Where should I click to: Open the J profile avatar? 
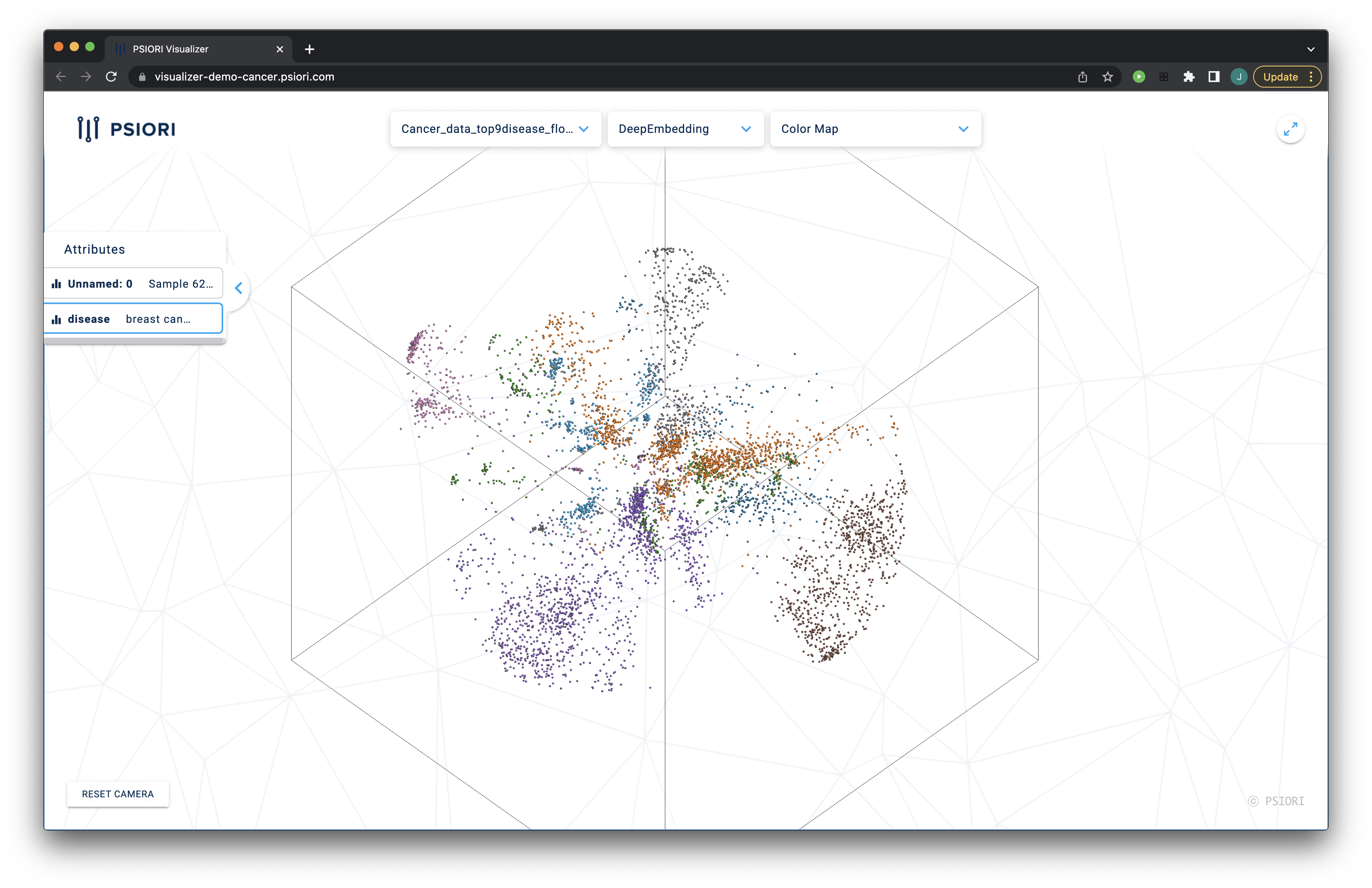pyautogui.click(x=1238, y=77)
